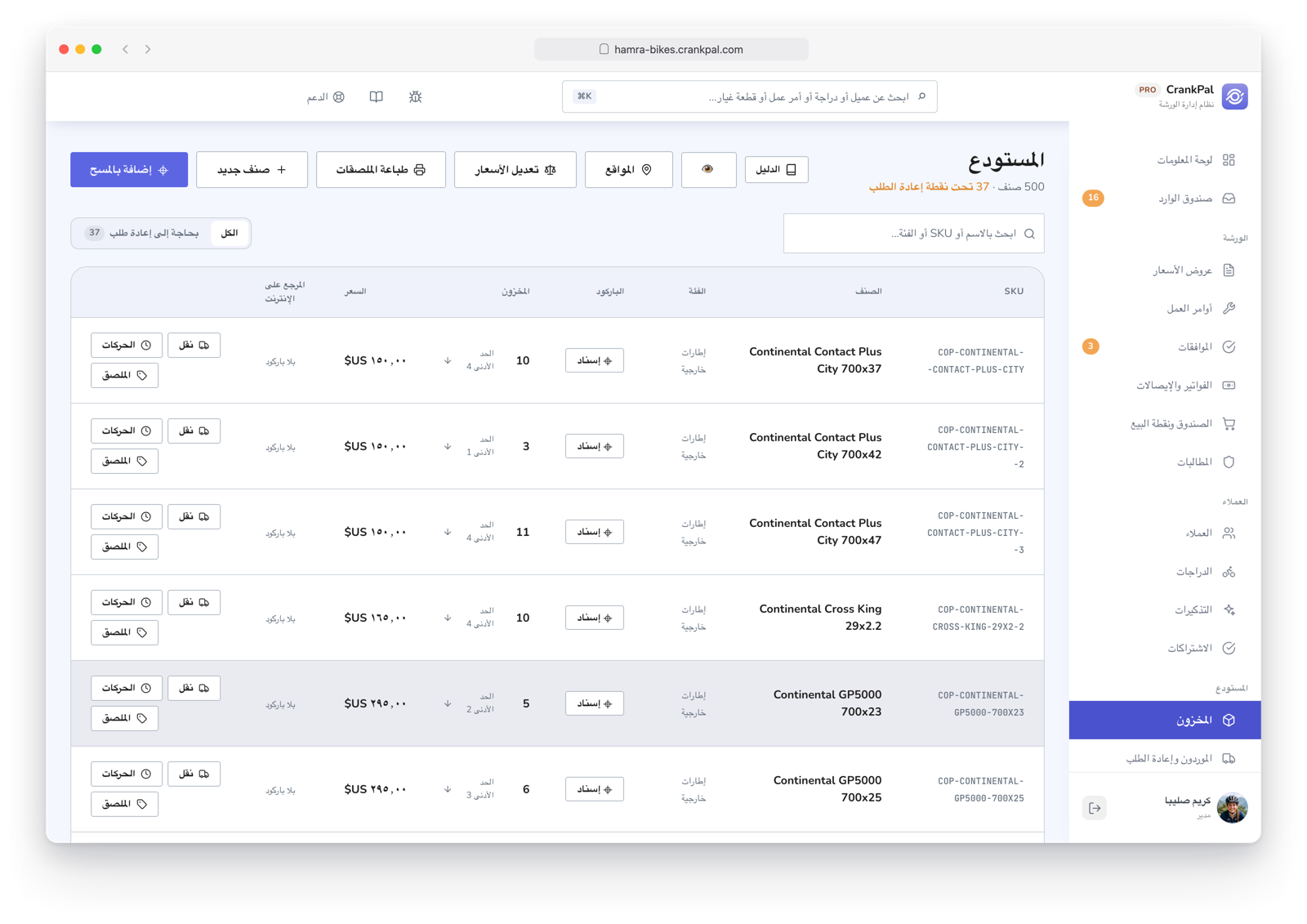Image resolution: width=1307 pixels, height=924 pixels.
Task: Click the sparkle icon for التذكيرات
Action: pos(1229,609)
